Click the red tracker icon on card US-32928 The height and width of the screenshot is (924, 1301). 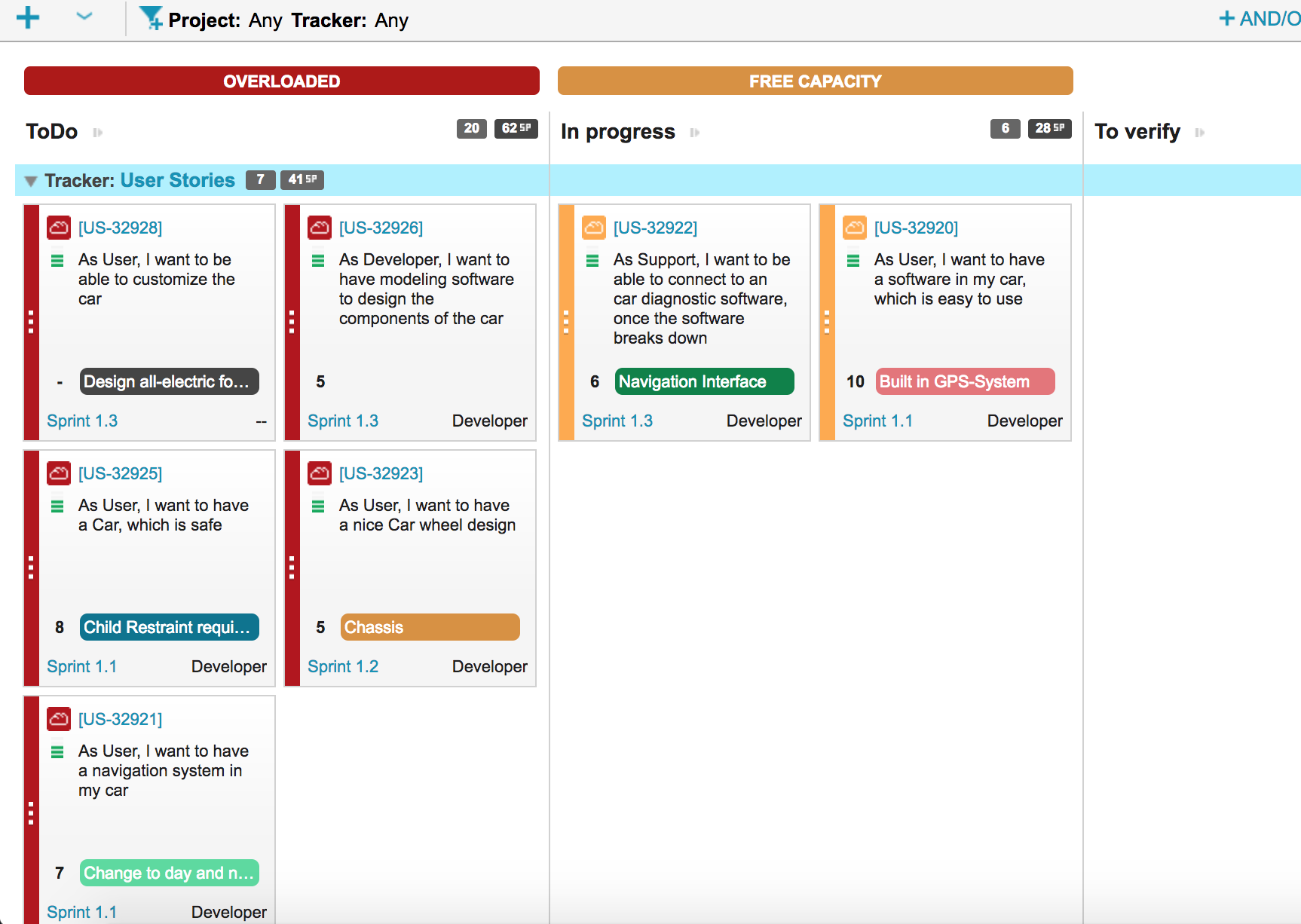(59, 227)
